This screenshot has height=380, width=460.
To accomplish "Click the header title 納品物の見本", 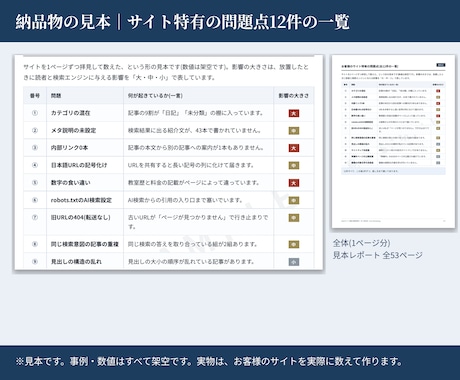I will click(x=63, y=22).
